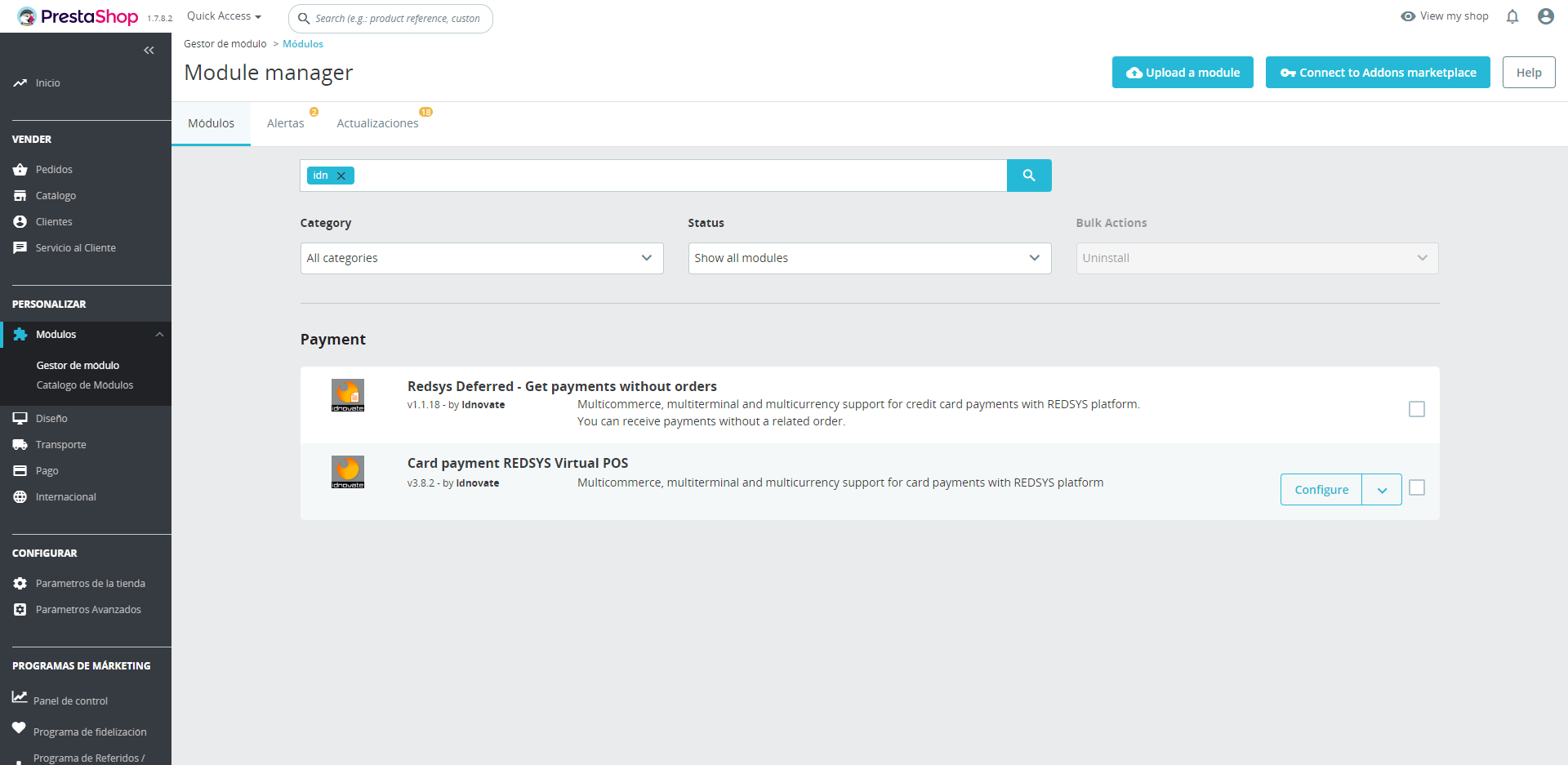Collapse the sidebar with the double-chevron icon
This screenshot has height=765, width=1568.
point(149,51)
